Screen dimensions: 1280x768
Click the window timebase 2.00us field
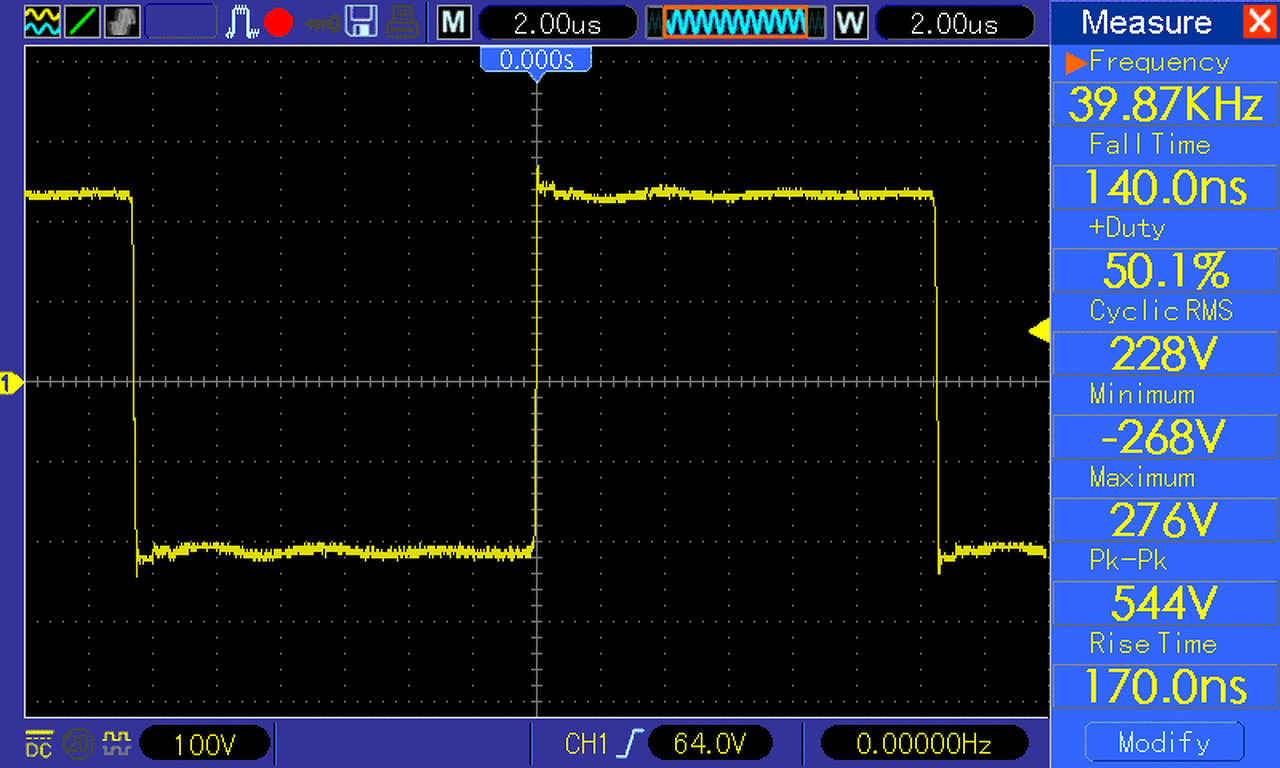pos(953,22)
